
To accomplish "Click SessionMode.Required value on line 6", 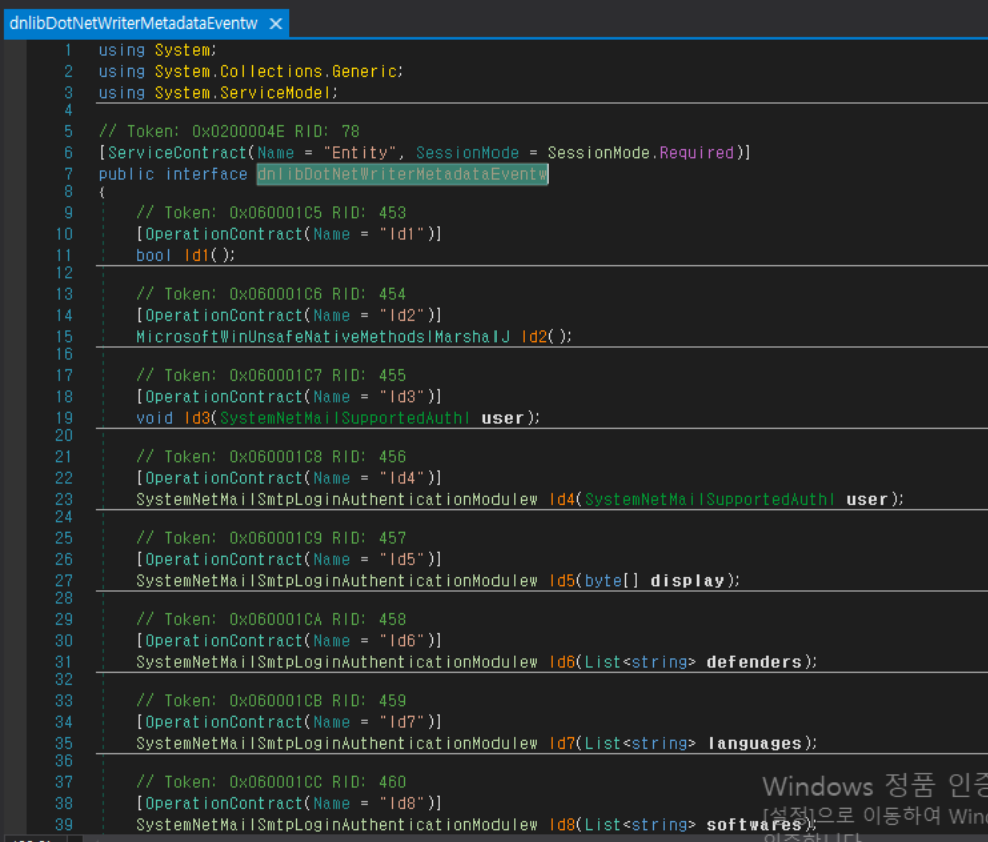I will point(641,153).
